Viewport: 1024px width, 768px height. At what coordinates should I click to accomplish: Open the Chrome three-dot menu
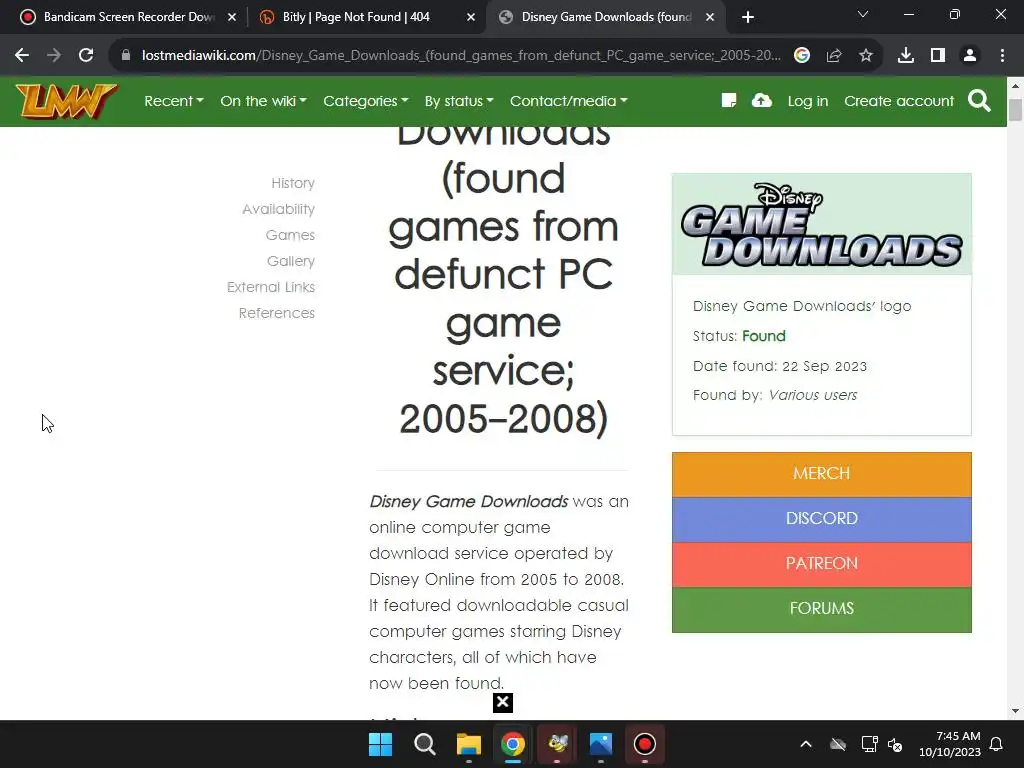coord(1002,56)
